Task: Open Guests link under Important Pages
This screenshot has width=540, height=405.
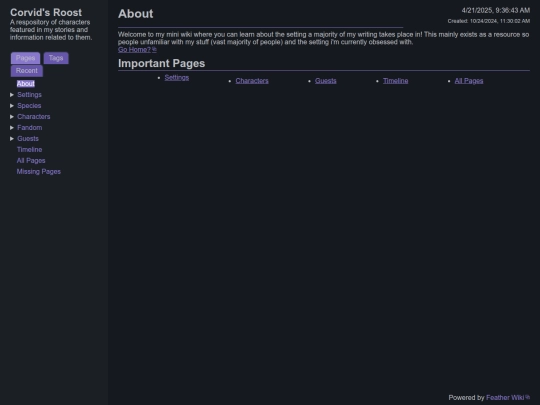Action: coord(326,81)
